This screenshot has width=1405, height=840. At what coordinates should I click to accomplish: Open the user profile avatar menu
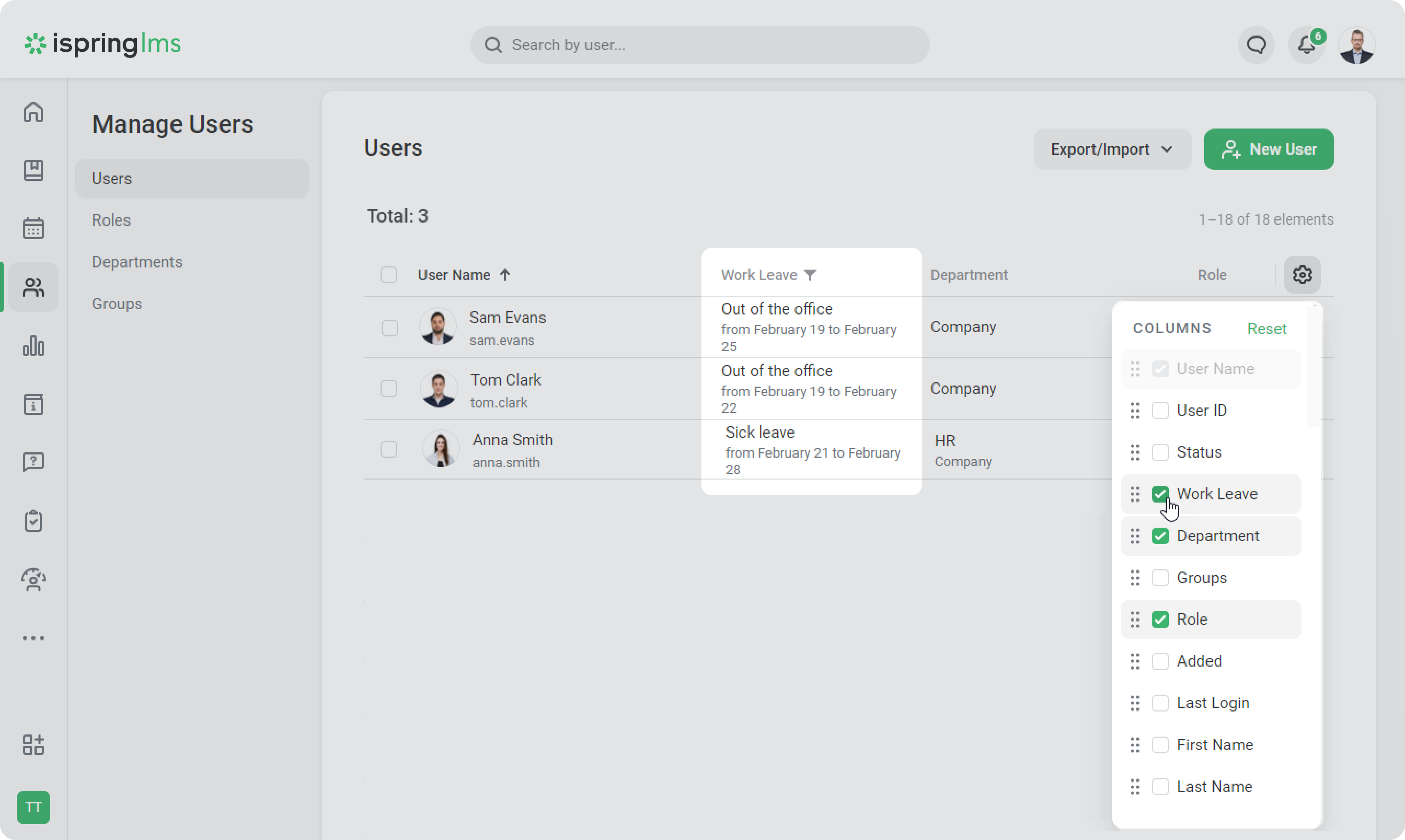pos(1356,45)
